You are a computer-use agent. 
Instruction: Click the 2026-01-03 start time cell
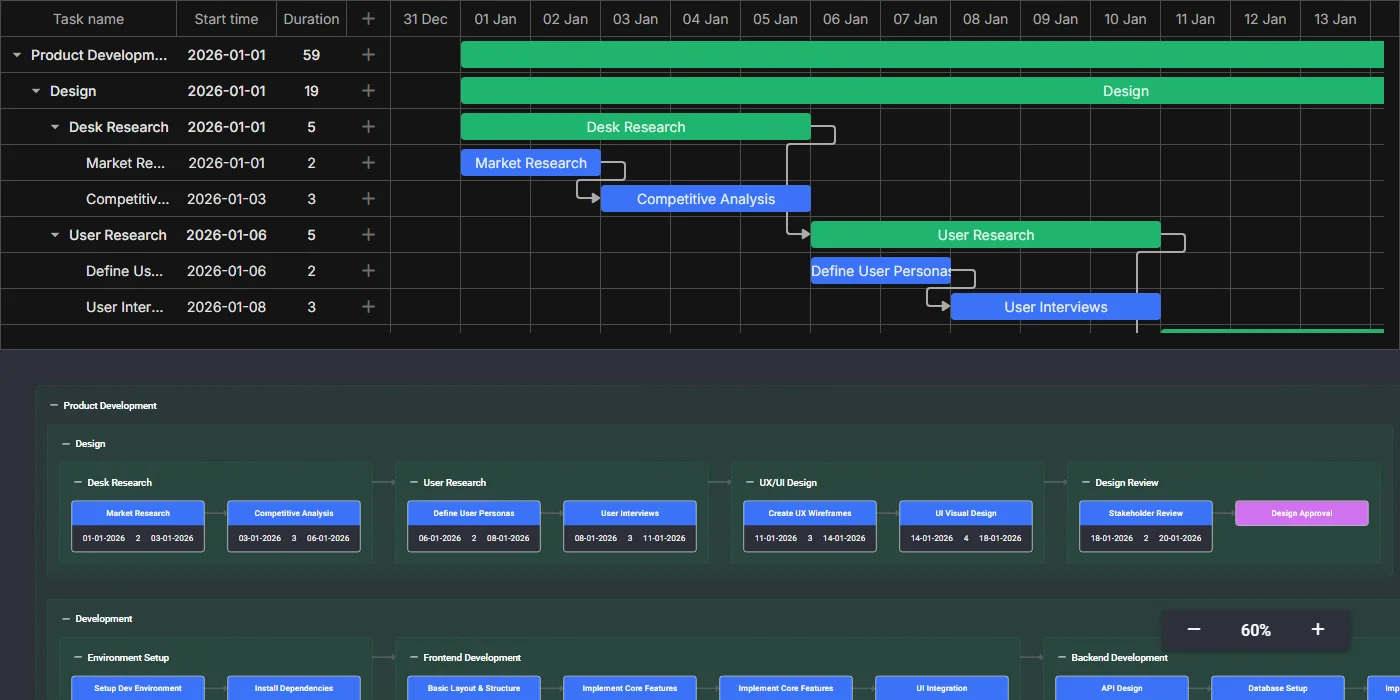226,199
